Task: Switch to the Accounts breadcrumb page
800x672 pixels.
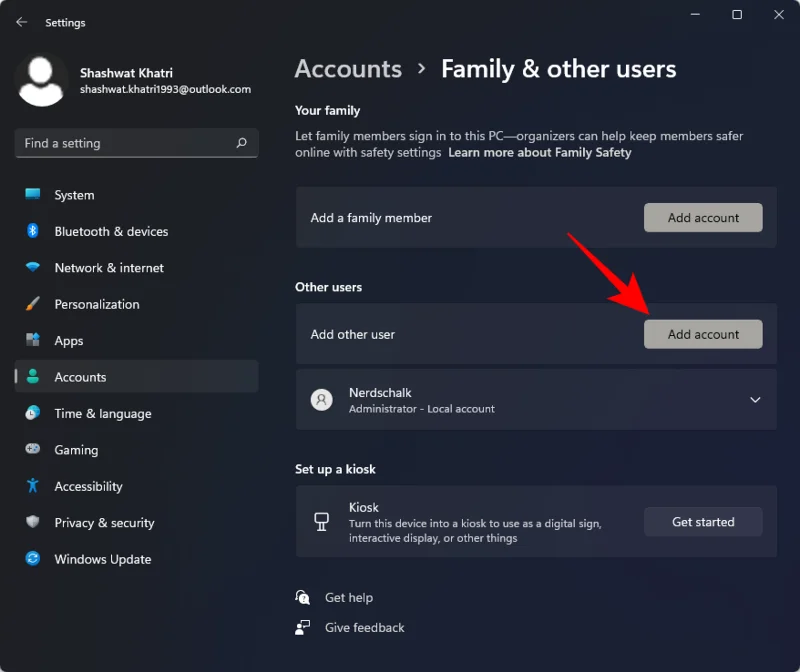Action: [348, 68]
